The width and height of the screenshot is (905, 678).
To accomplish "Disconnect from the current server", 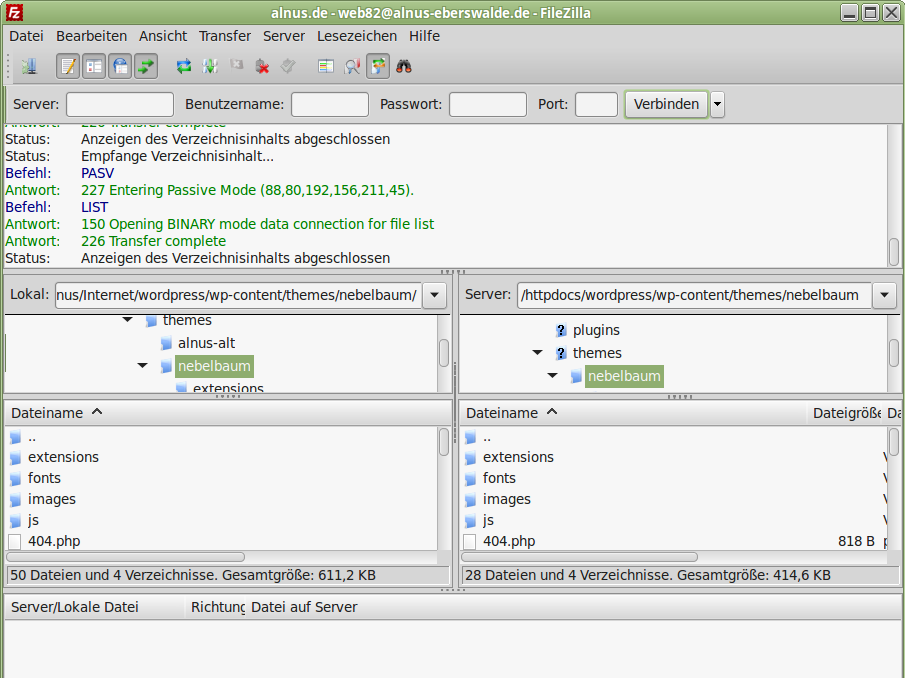I will pos(262,66).
